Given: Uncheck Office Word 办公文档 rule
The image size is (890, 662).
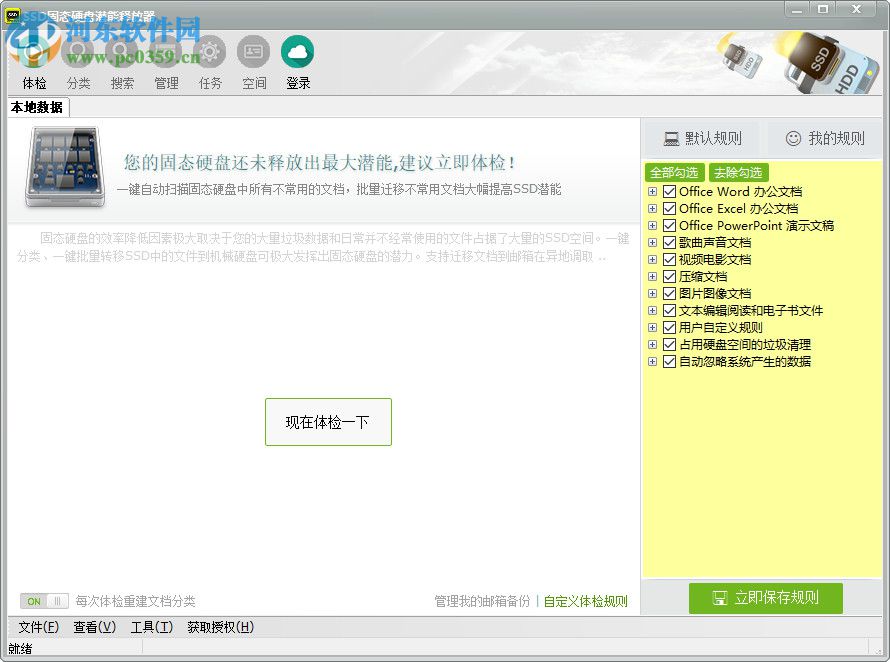Looking at the screenshot, I should click(670, 191).
